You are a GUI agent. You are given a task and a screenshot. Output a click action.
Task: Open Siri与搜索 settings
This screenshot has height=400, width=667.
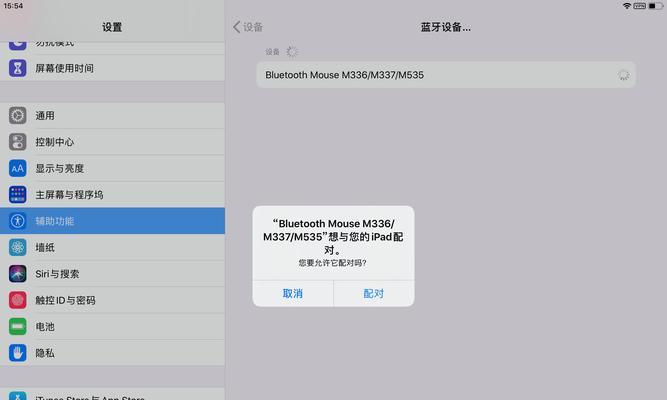[112, 274]
